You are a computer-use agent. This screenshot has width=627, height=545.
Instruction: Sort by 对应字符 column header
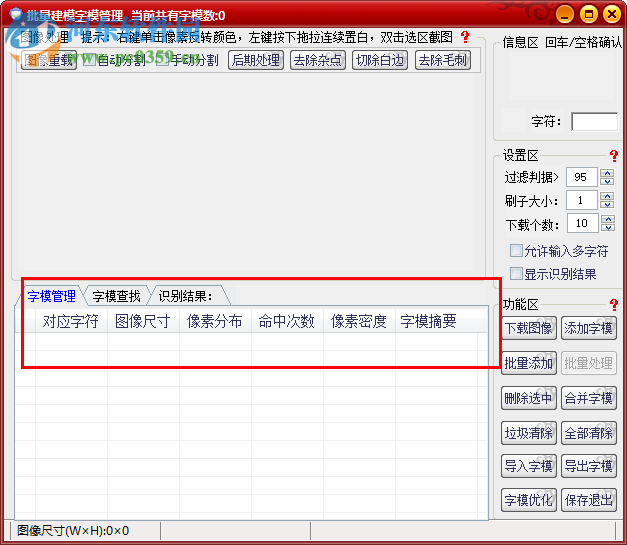(x=71, y=321)
